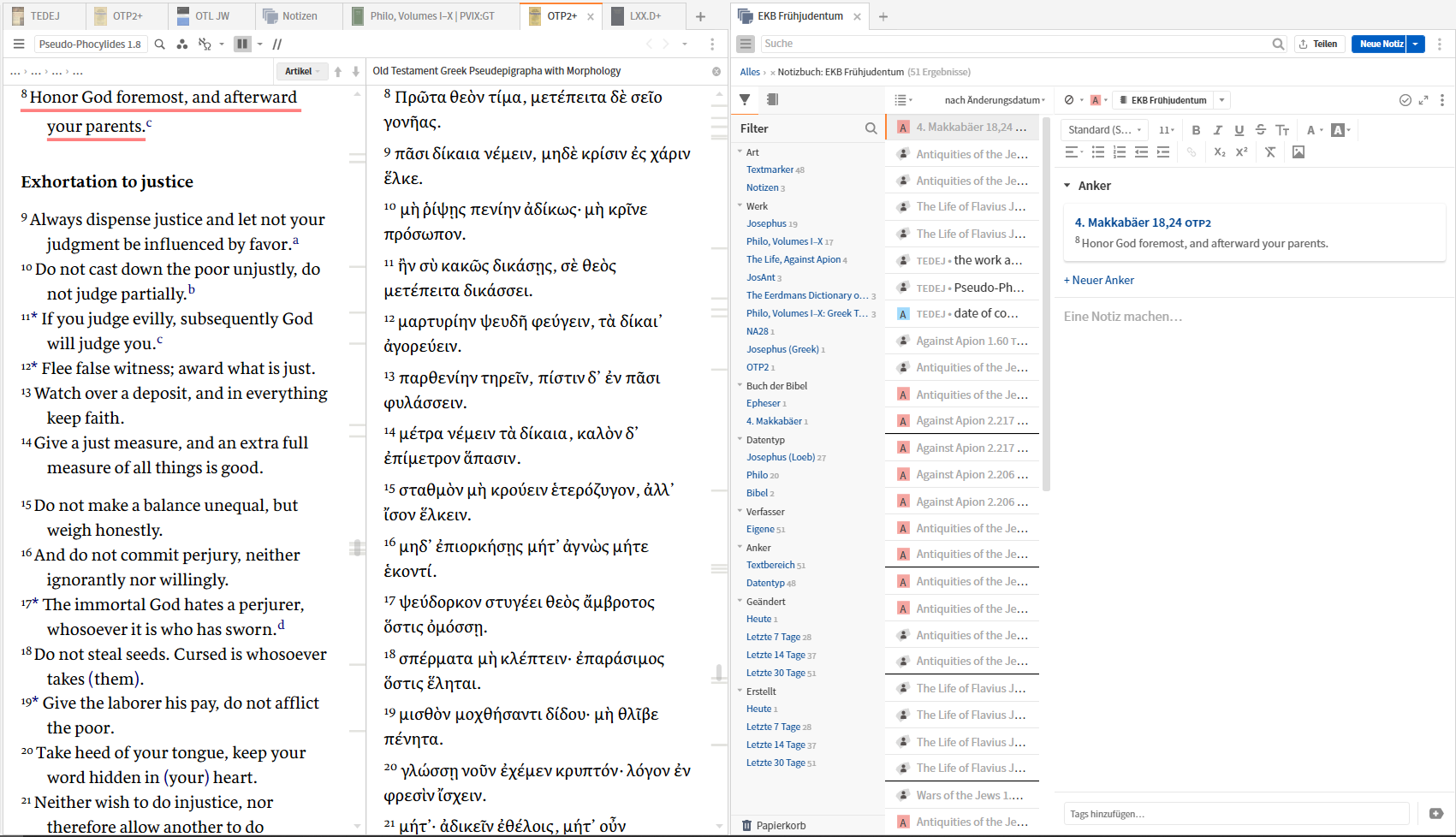1456x837 pixels.
Task: Add an anchor via Neuer Anker
Action: tap(1099, 280)
